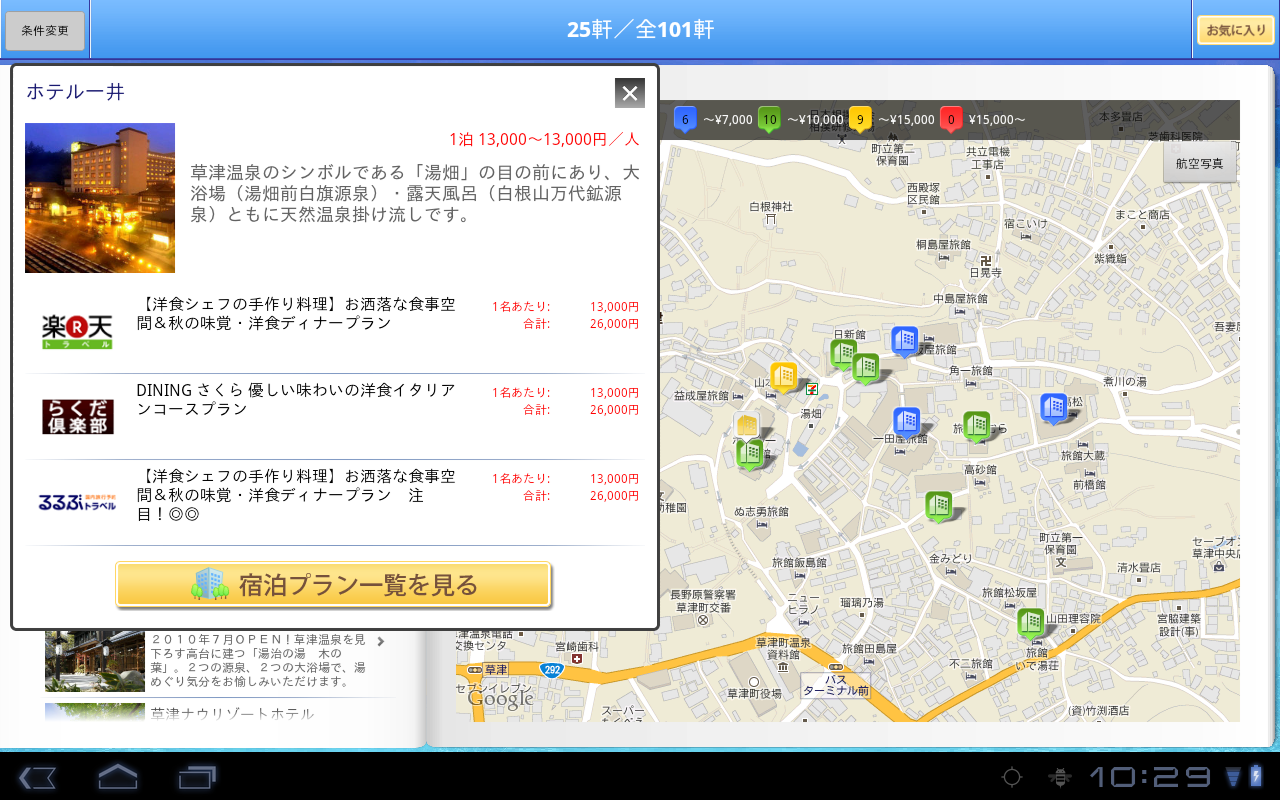Select the 楽天トラベル logo plan row
Image resolution: width=1280 pixels, height=800 pixels.
tap(334, 330)
